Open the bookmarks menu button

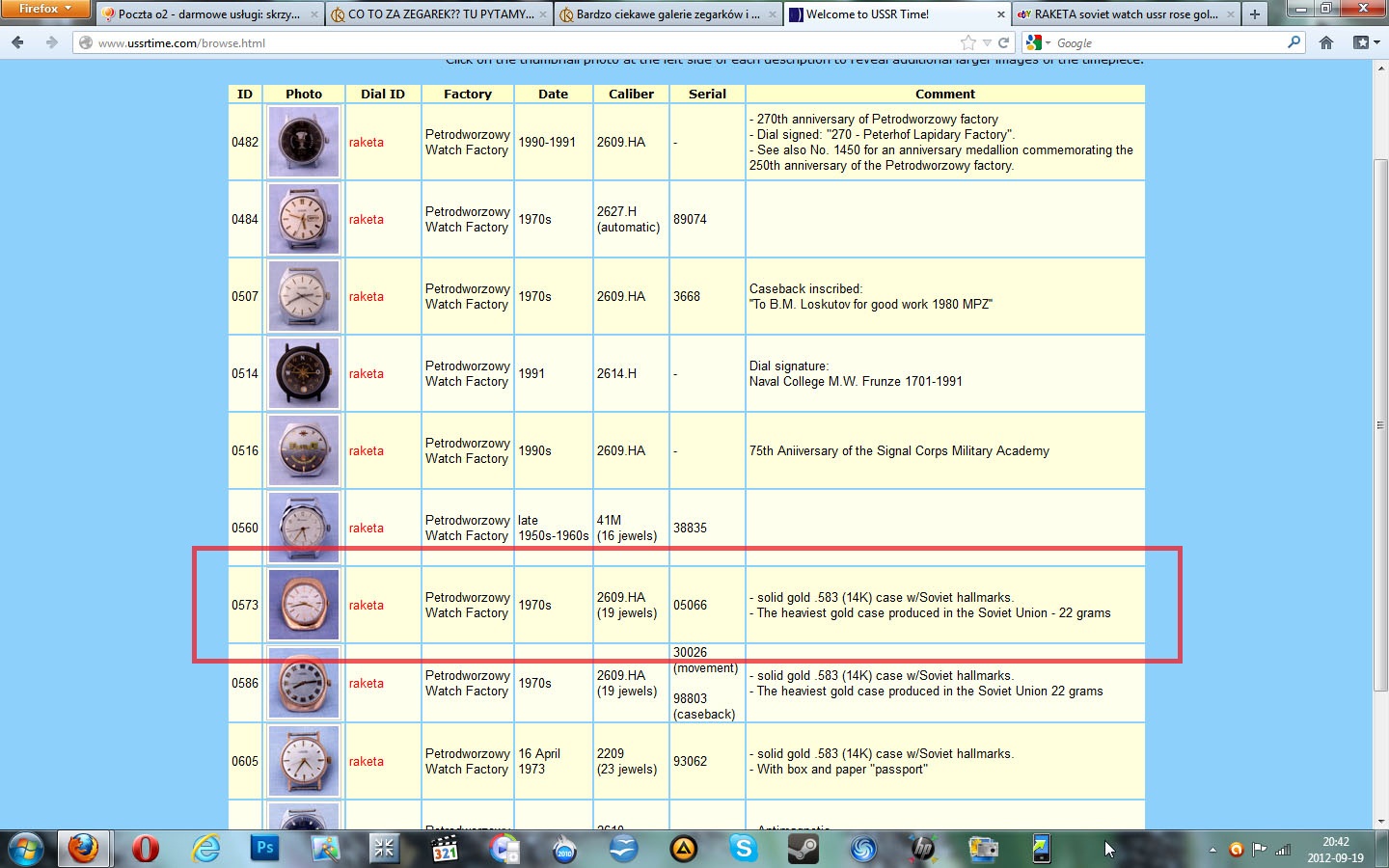point(1366,42)
